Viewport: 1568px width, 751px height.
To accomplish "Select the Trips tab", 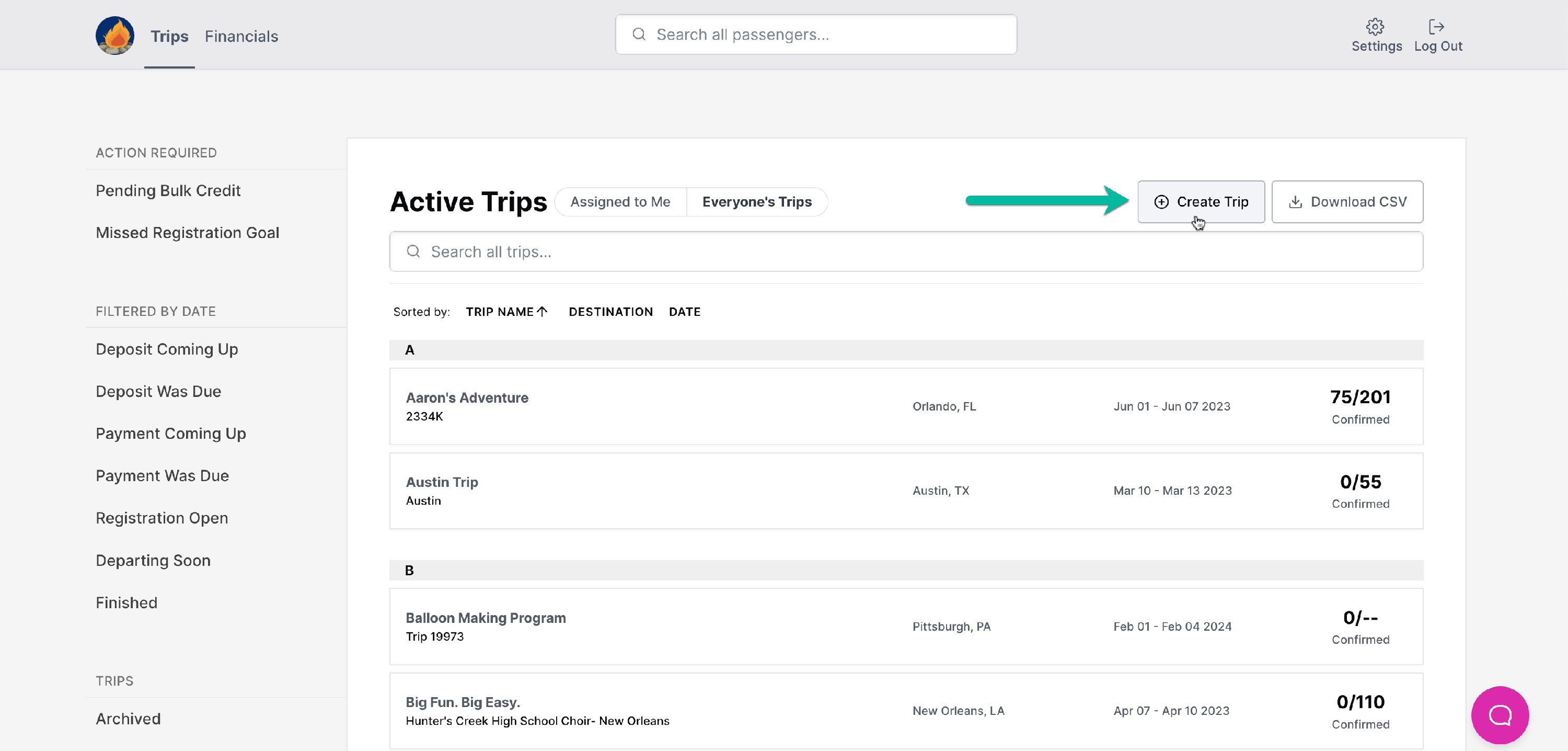I will point(169,37).
